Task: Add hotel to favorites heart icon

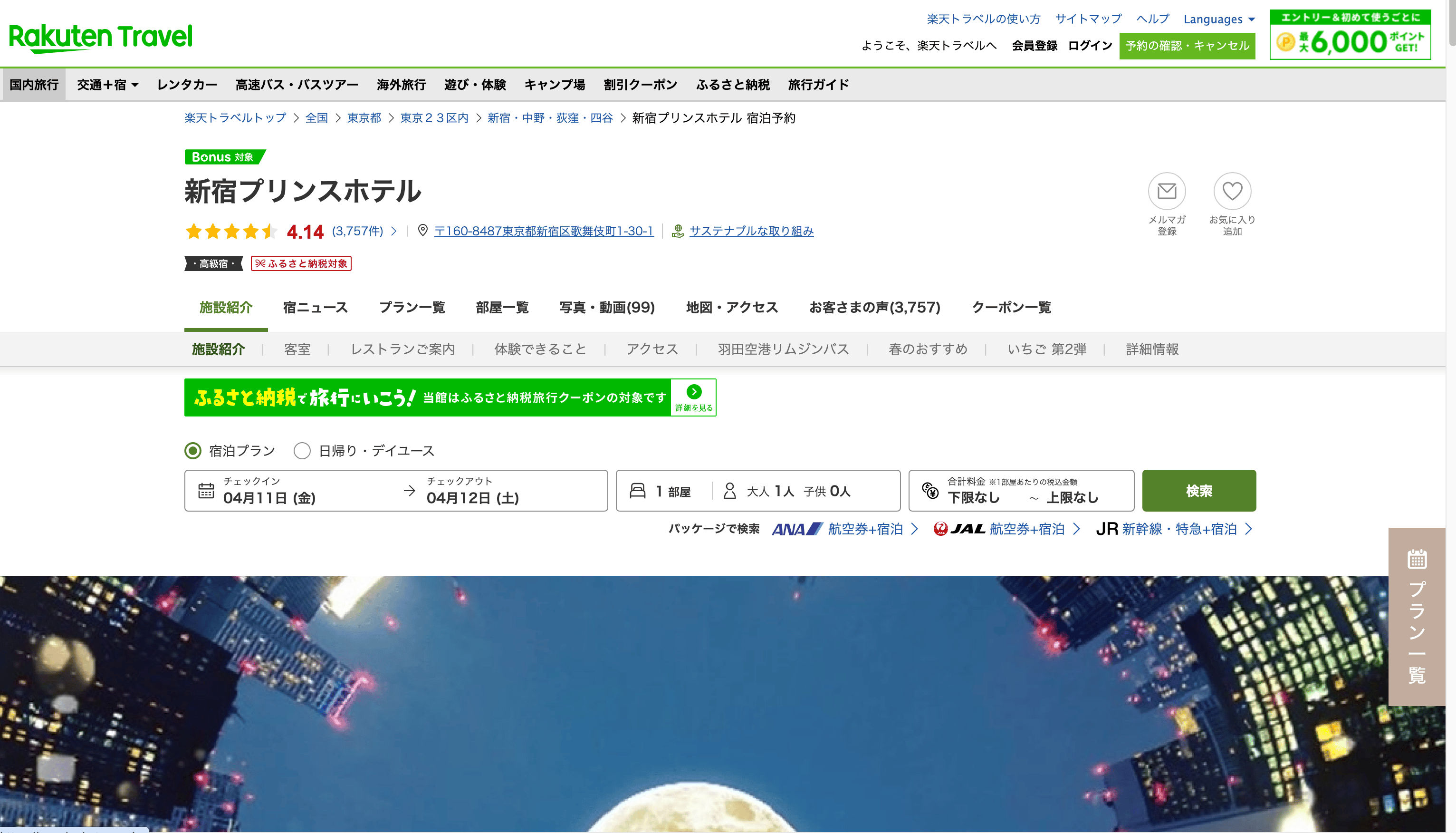Action: tap(1232, 191)
